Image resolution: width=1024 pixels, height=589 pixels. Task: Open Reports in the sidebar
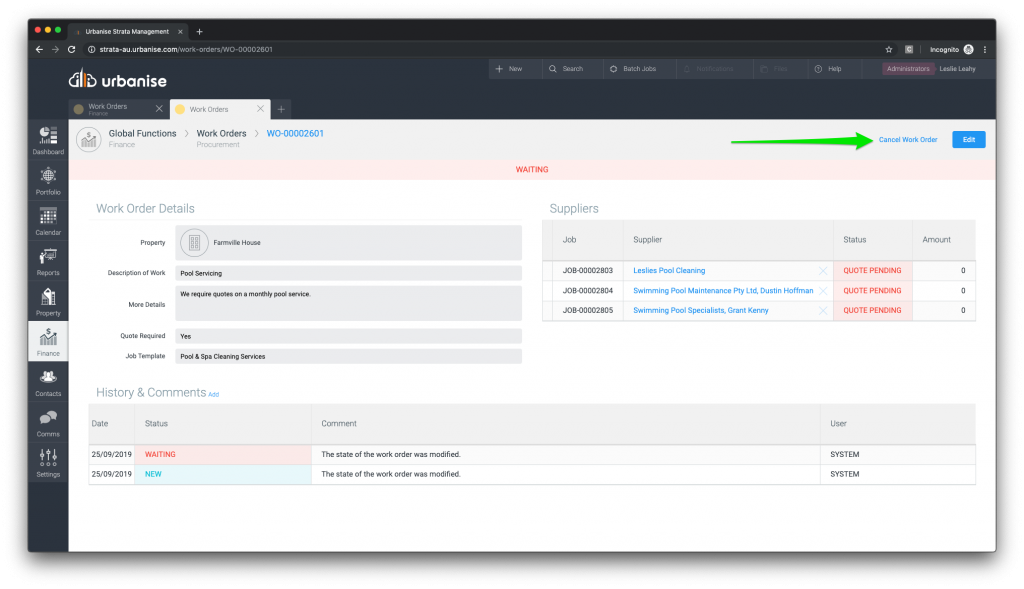point(48,260)
